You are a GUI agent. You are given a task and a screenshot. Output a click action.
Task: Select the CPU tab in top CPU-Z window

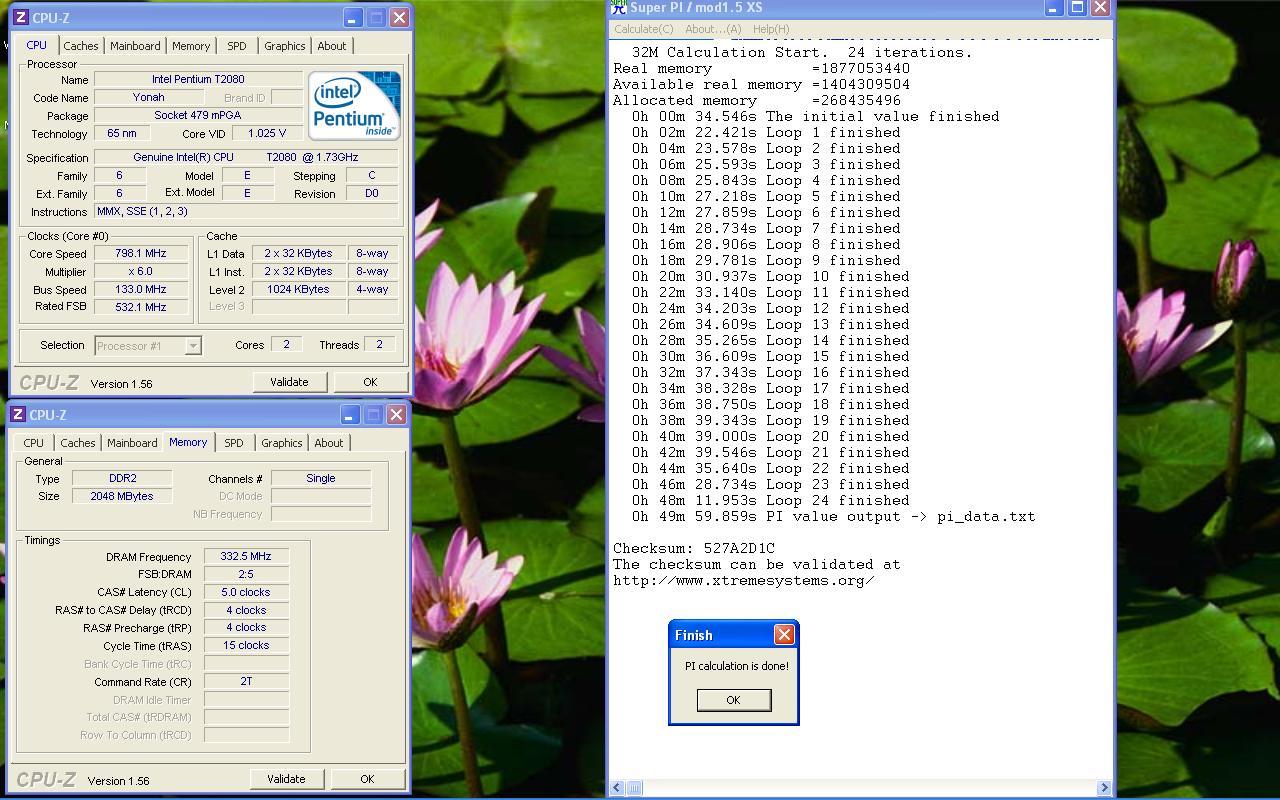point(36,45)
